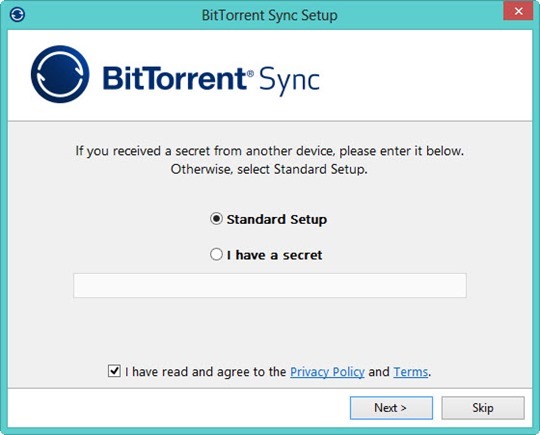Click the bold BitTorrent word in logo
540x435 pixels.
pos(174,79)
